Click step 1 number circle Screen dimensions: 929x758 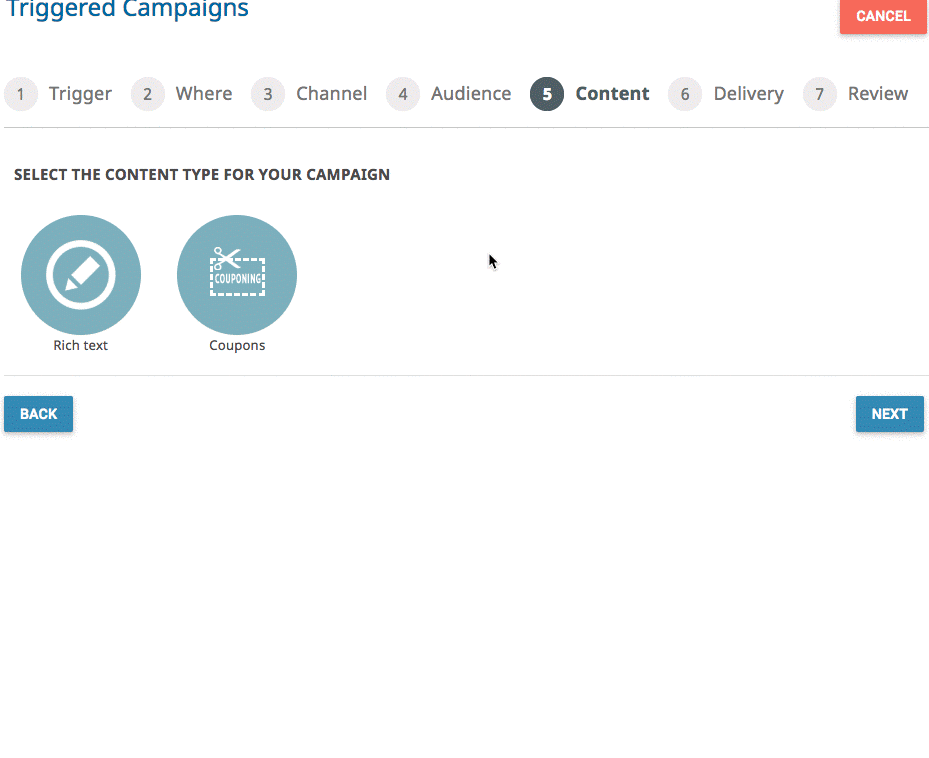click(x=21, y=94)
